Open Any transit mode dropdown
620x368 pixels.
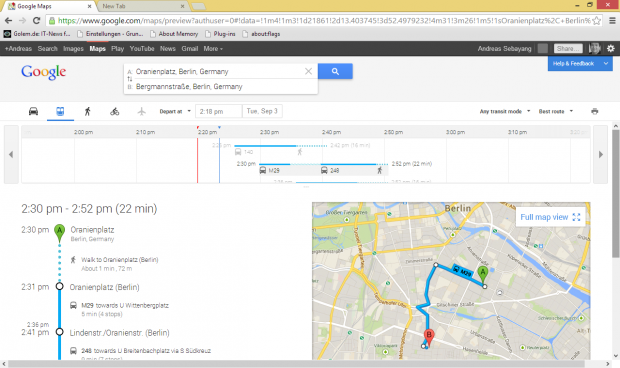(505, 111)
